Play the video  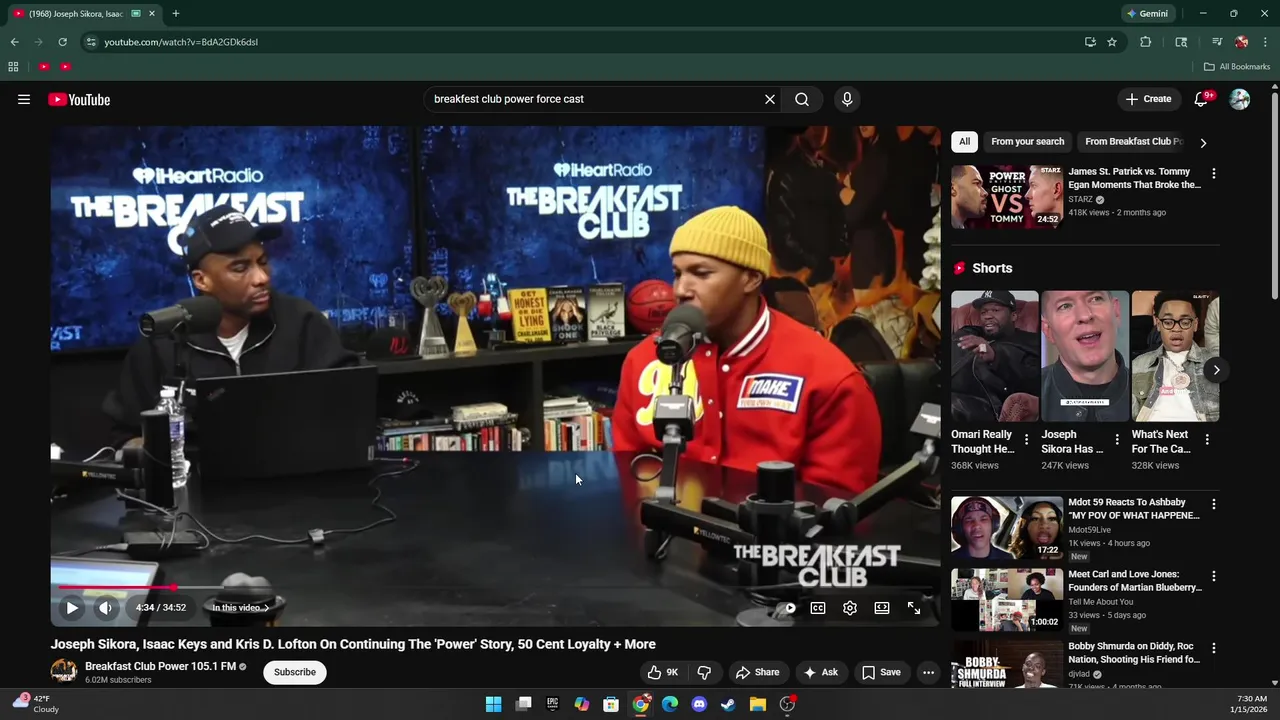point(72,607)
